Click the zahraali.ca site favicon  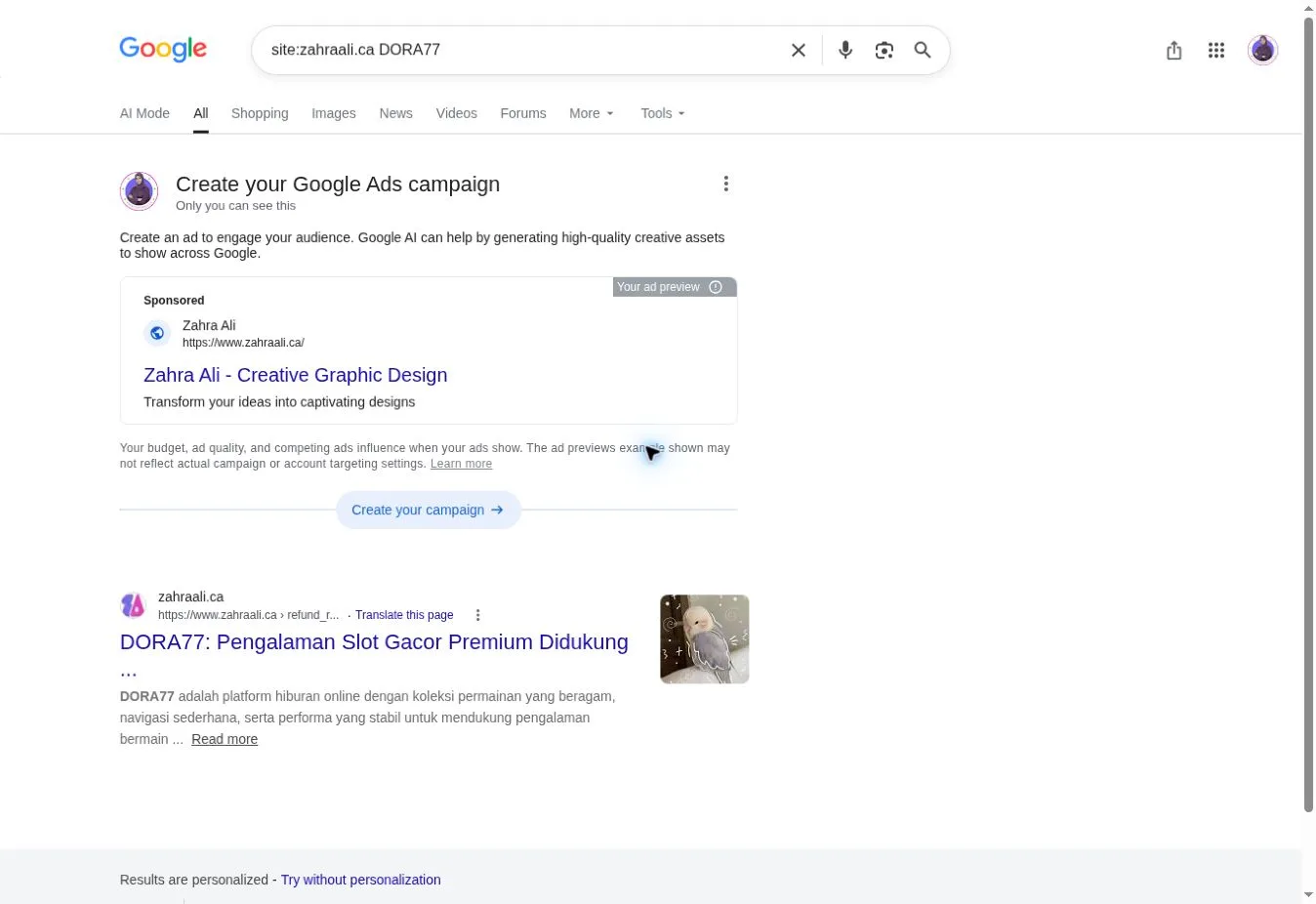[133, 605]
